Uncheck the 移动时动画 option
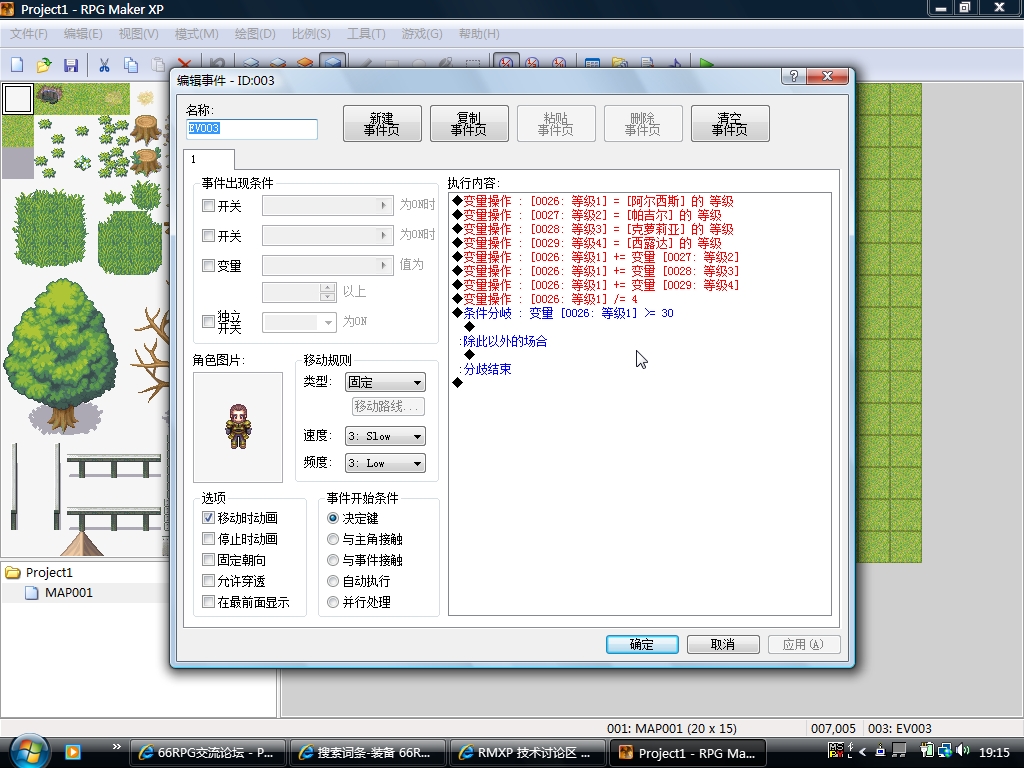The height and width of the screenshot is (768, 1024). 208,518
